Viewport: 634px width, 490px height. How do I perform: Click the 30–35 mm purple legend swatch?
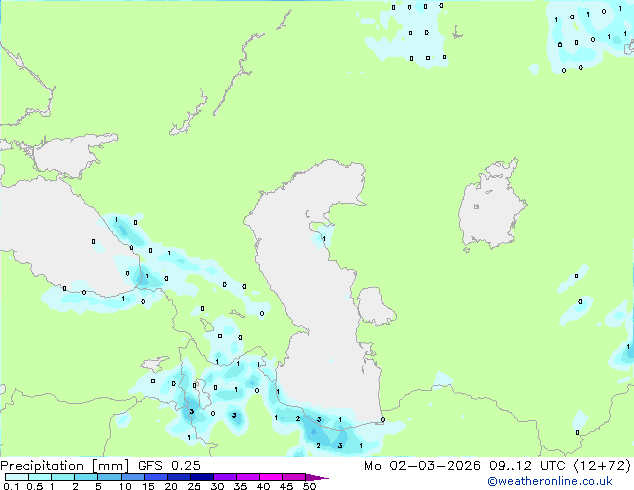click(224, 477)
